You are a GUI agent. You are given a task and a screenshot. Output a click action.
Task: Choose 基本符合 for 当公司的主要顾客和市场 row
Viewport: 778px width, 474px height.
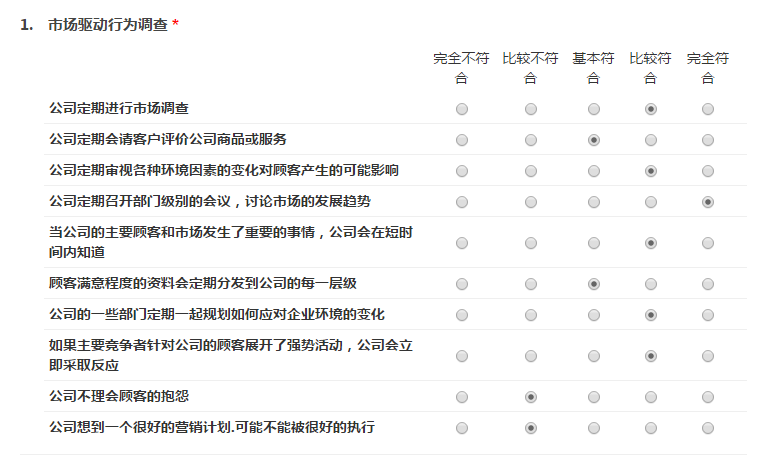click(x=594, y=243)
